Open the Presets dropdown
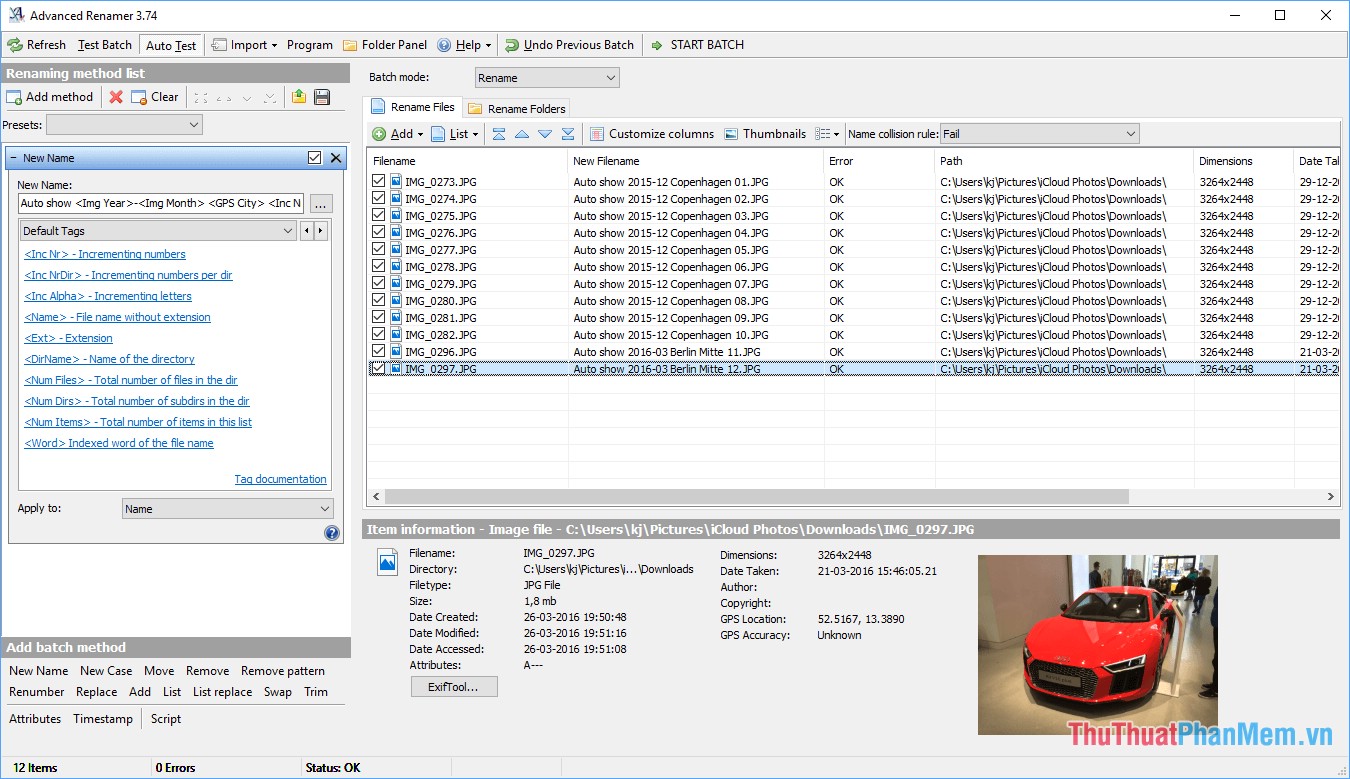The image size is (1350, 779). (x=123, y=123)
